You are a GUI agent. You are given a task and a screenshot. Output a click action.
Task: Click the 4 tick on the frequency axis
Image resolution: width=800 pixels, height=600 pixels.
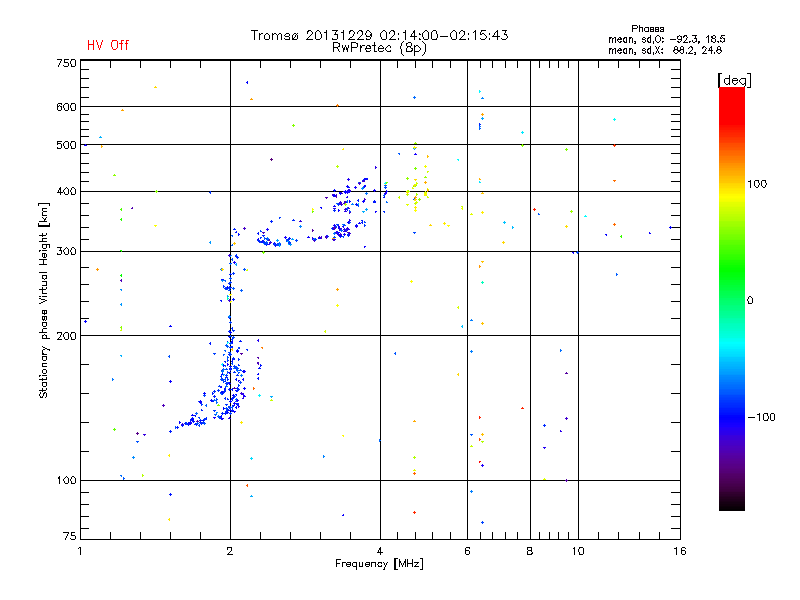point(380,552)
